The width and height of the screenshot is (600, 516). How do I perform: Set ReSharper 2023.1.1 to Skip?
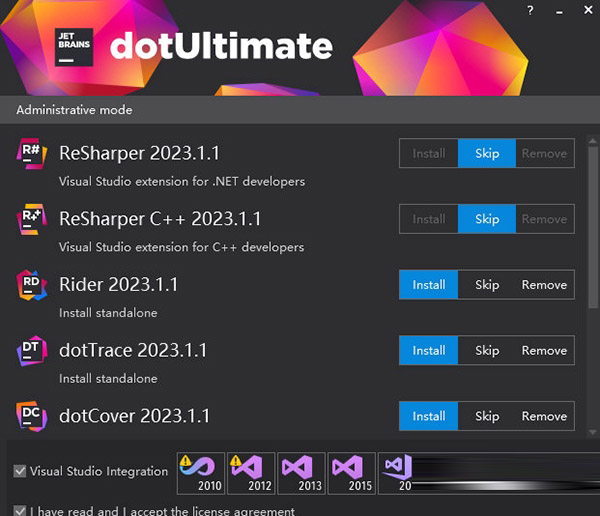[487, 154]
